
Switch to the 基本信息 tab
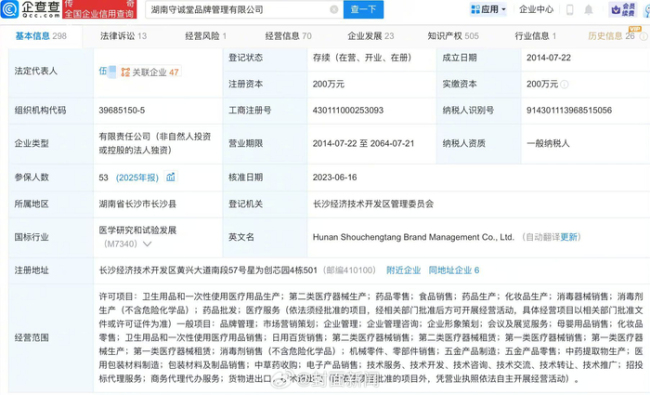tap(41, 36)
